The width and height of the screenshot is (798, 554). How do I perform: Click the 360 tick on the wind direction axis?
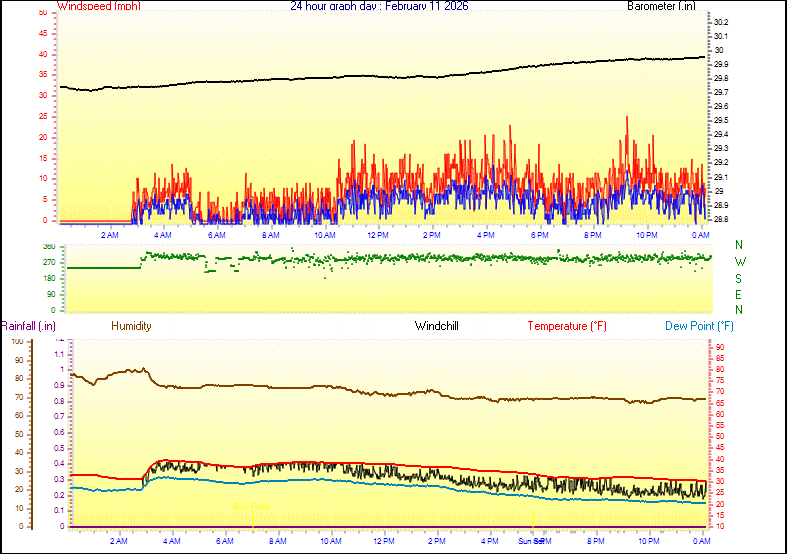coord(49,246)
